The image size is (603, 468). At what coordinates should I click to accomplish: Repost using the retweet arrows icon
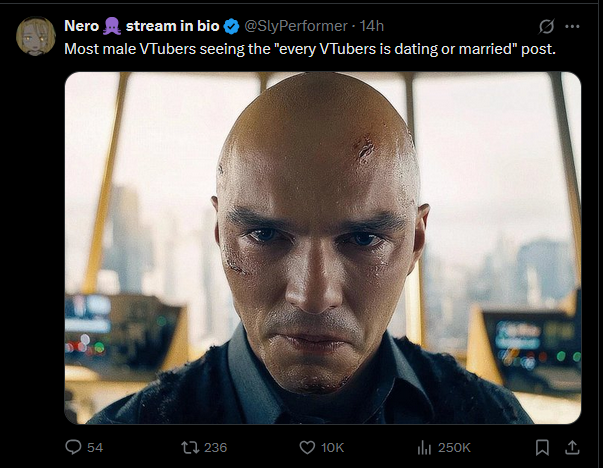coord(186,447)
